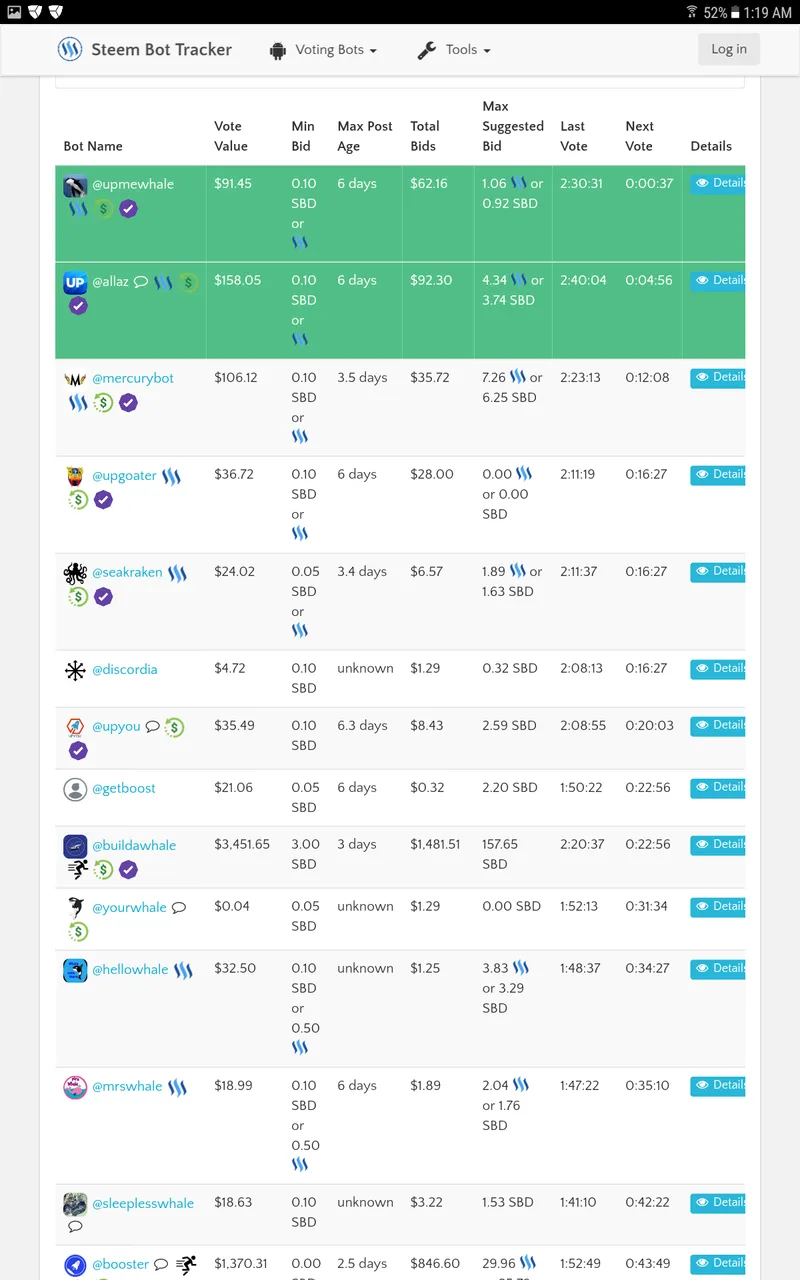Image resolution: width=800 pixels, height=1280 pixels.
Task: Click the purple verified badge under @mercurybot
Action: coord(128,403)
